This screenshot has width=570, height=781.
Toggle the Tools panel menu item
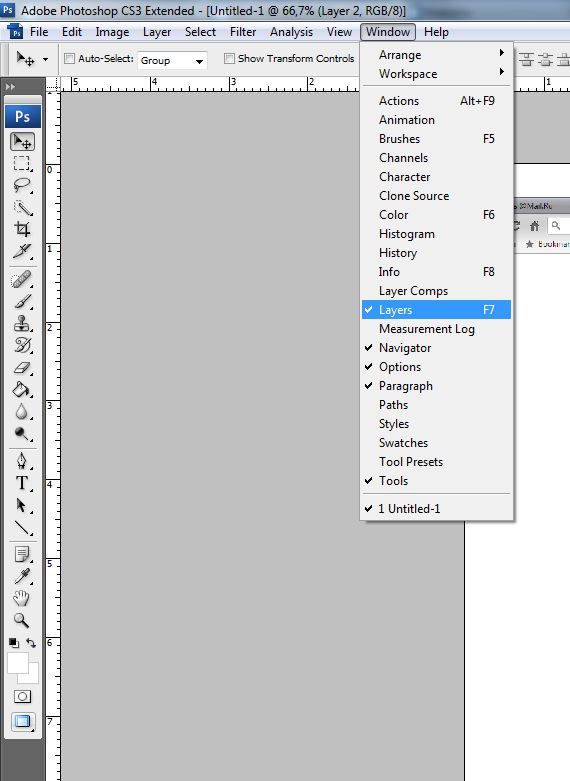436,481
